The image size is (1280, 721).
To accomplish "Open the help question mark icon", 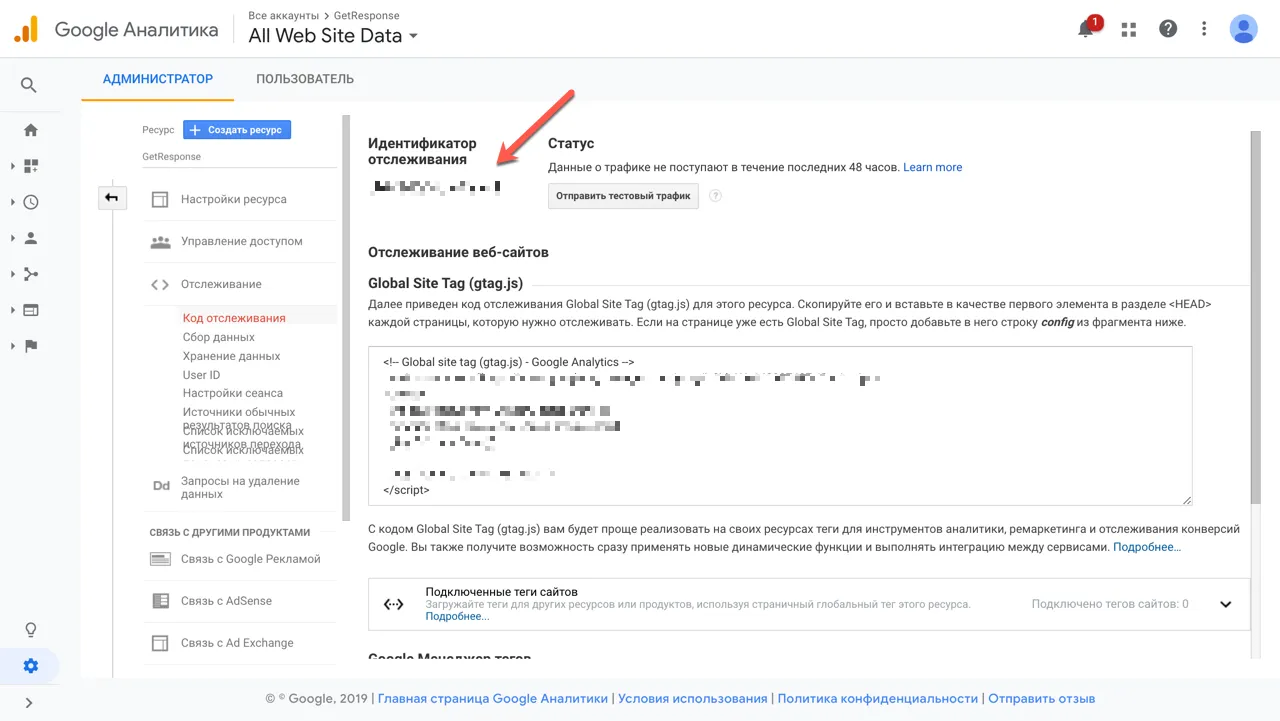I will tap(1168, 29).
